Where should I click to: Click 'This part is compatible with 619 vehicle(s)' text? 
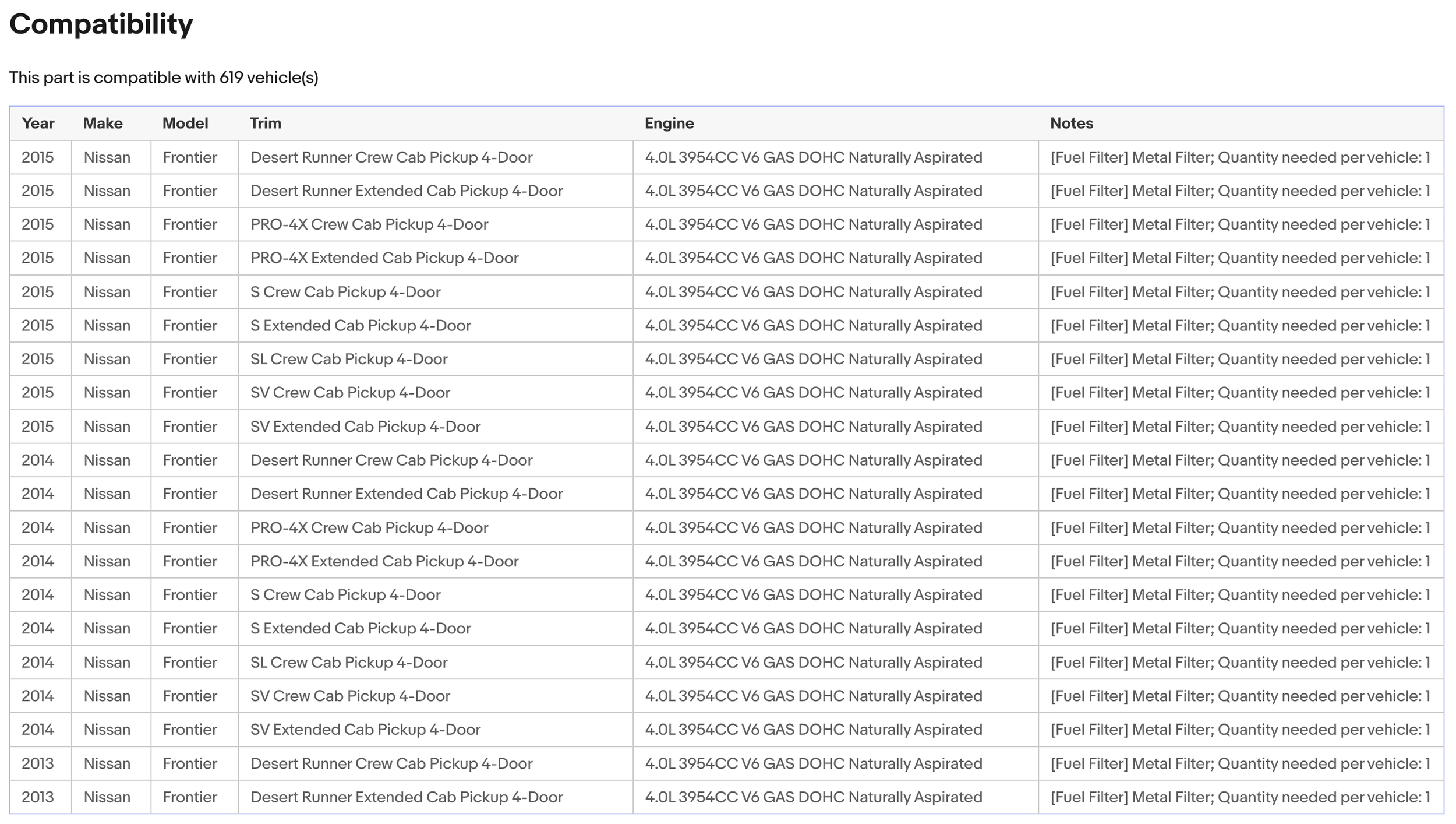pos(164,78)
